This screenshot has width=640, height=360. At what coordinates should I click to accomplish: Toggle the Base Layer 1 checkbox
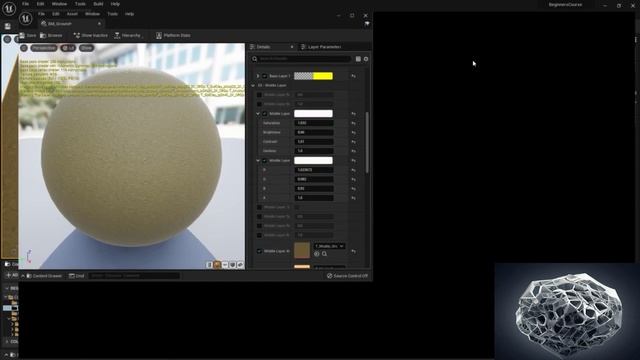pos(265,76)
